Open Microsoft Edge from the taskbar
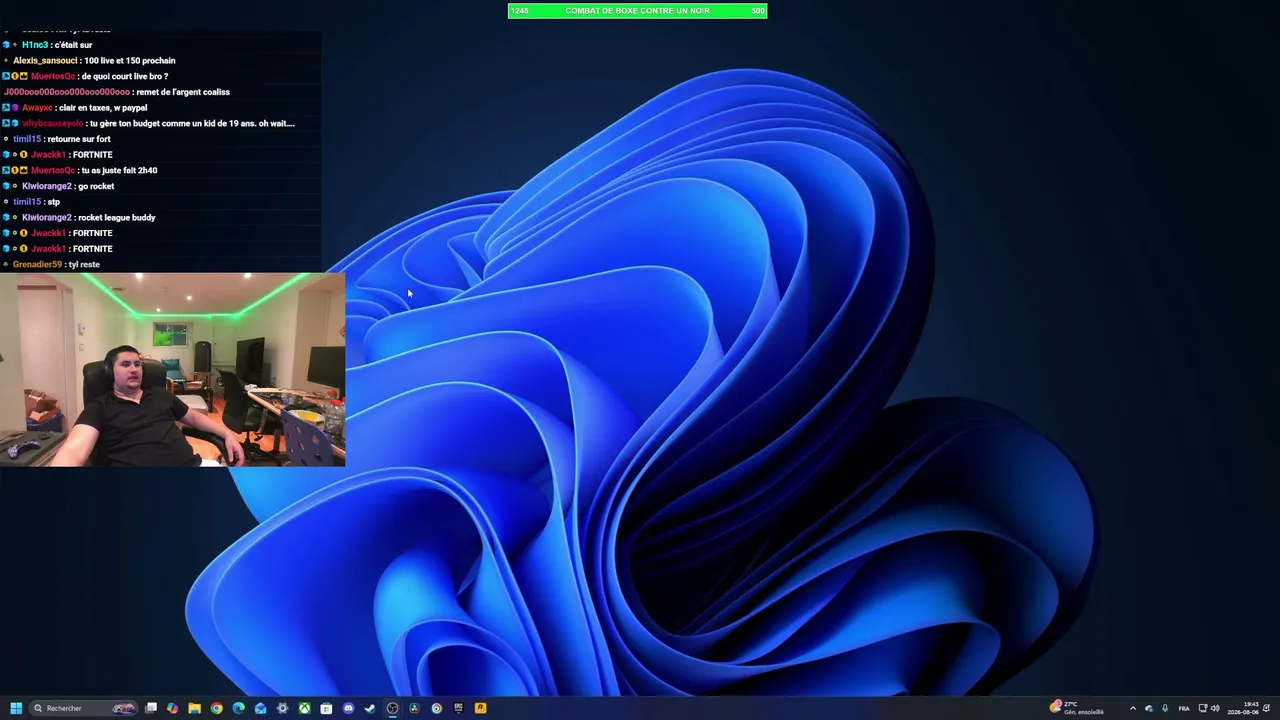Image resolution: width=1280 pixels, height=720 pixels. [239, 708]
